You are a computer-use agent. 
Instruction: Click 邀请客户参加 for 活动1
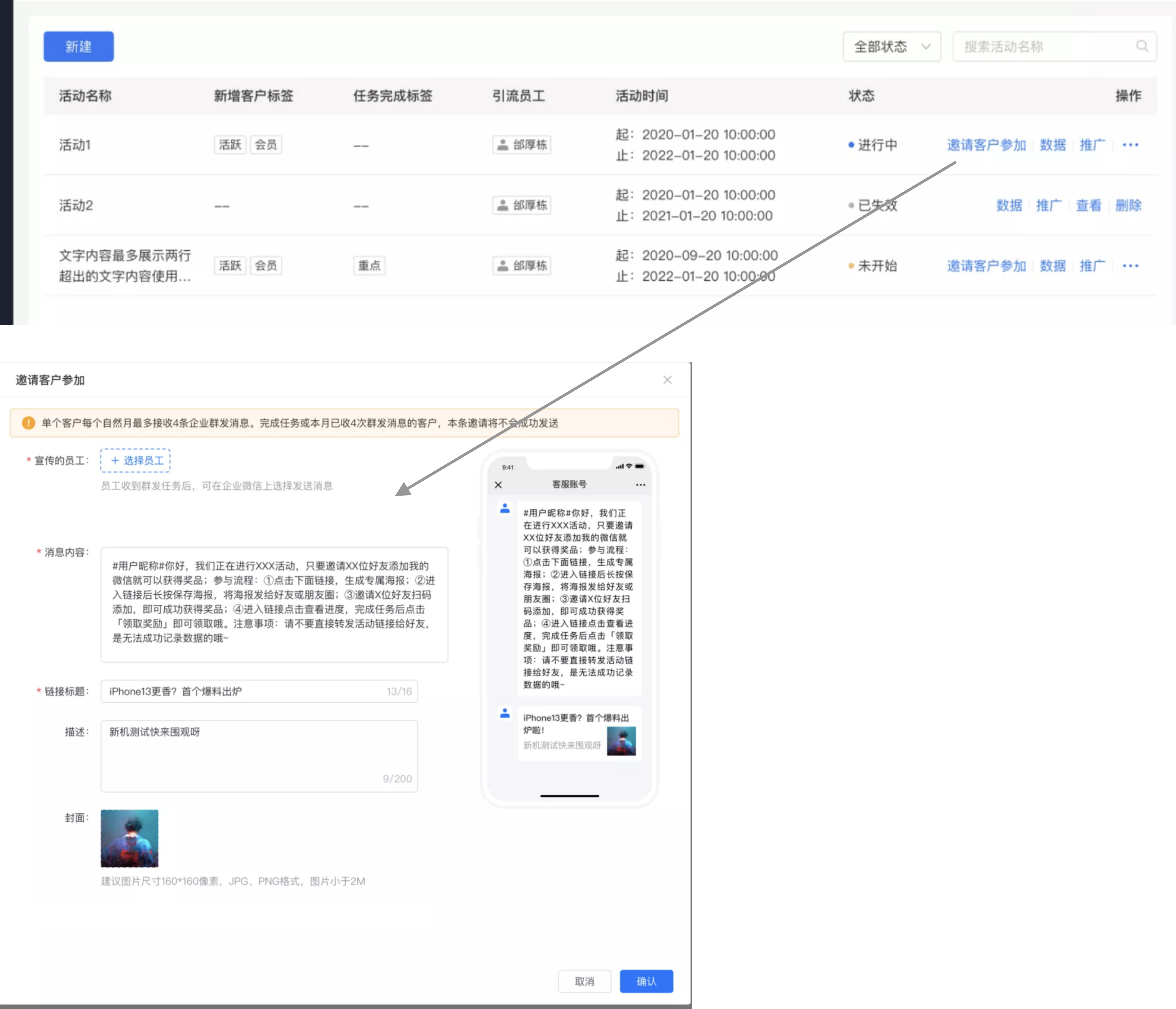[986, 145]
